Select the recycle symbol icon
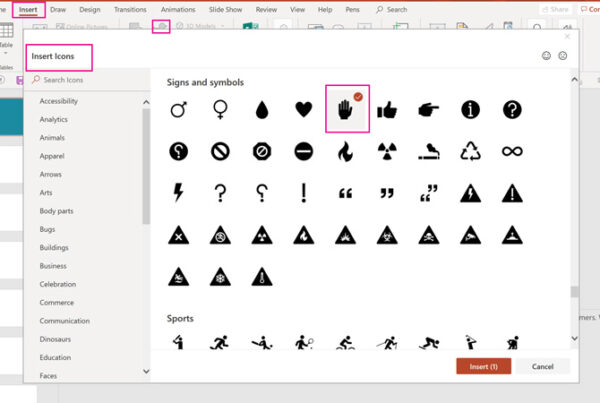Screen dimensions: 600x403 pos(471,152)
